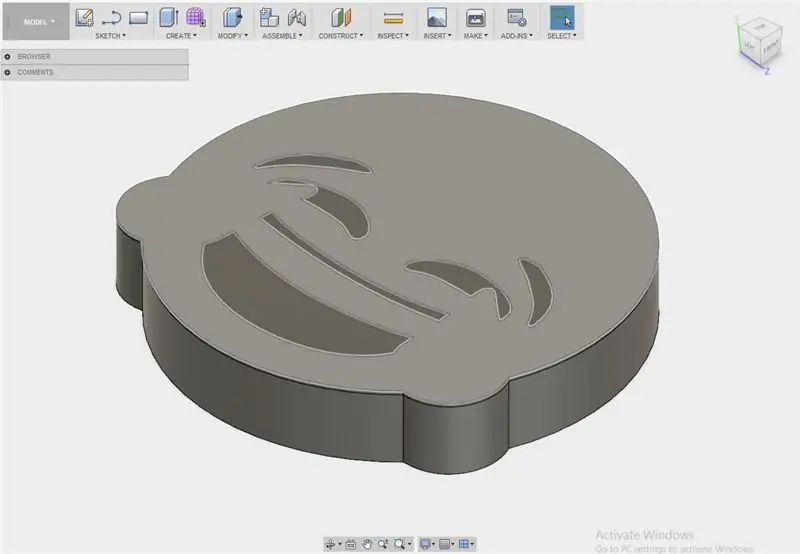Open the Viewports dropdown arrow
The image size is (800, 554).
pos(472,544)
